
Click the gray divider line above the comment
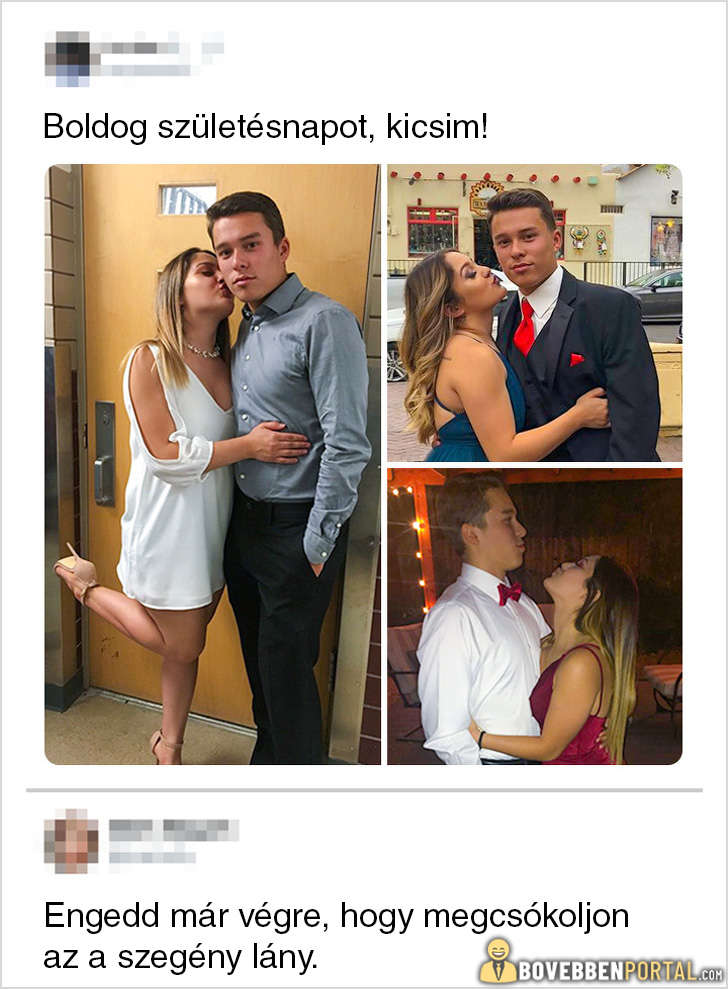pos(364,790)
